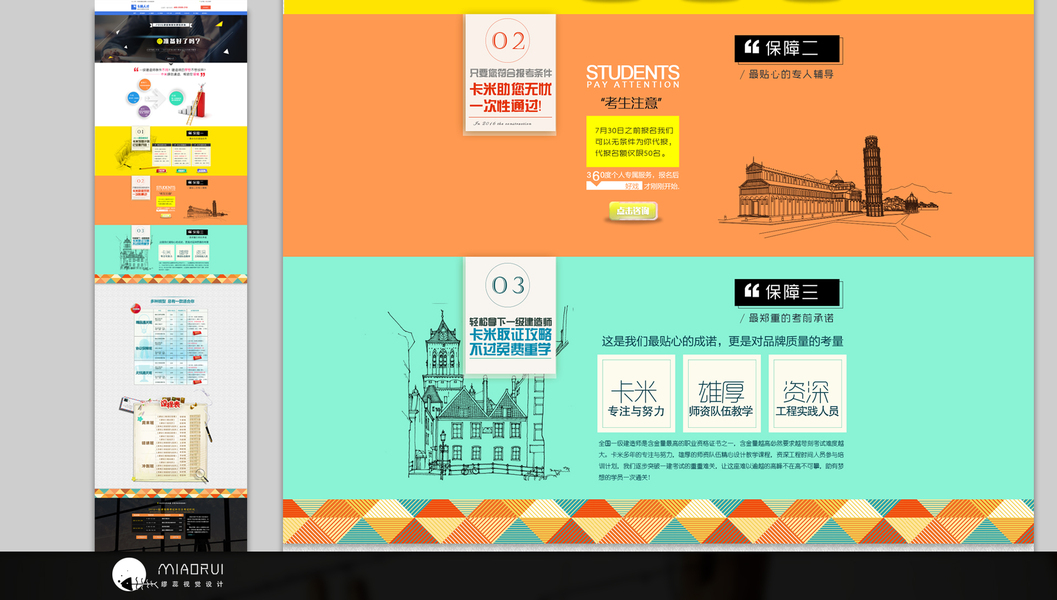This screenshot has width=1057, height=600.
Task: Open the yellow 01 section in thumbnail
Action: (x=171, y=151)
